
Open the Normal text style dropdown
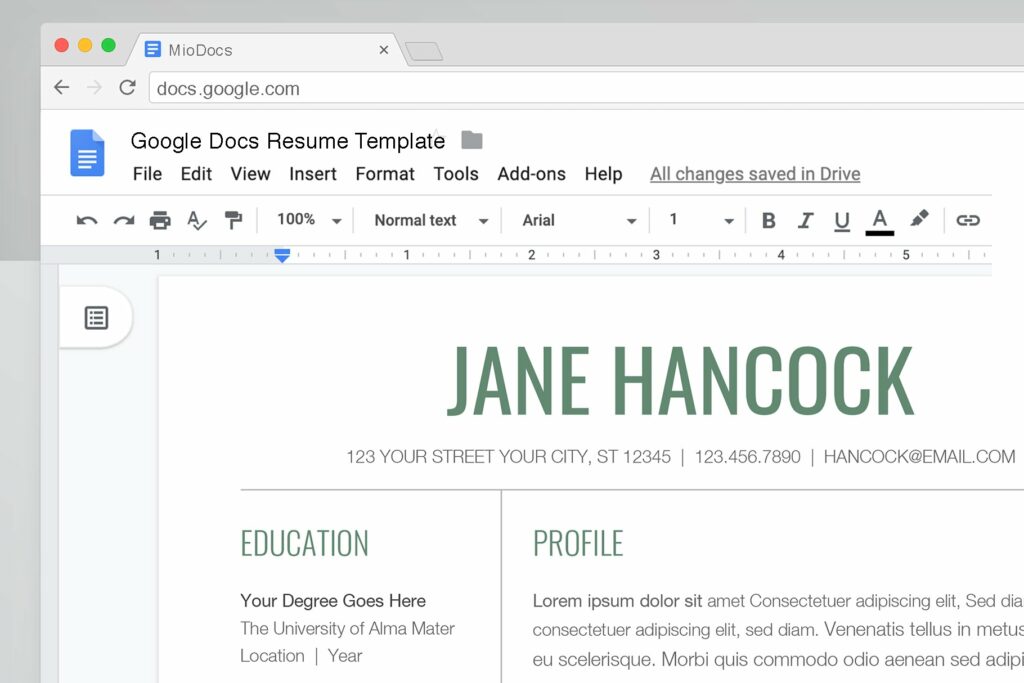click(x=431, y=221)
